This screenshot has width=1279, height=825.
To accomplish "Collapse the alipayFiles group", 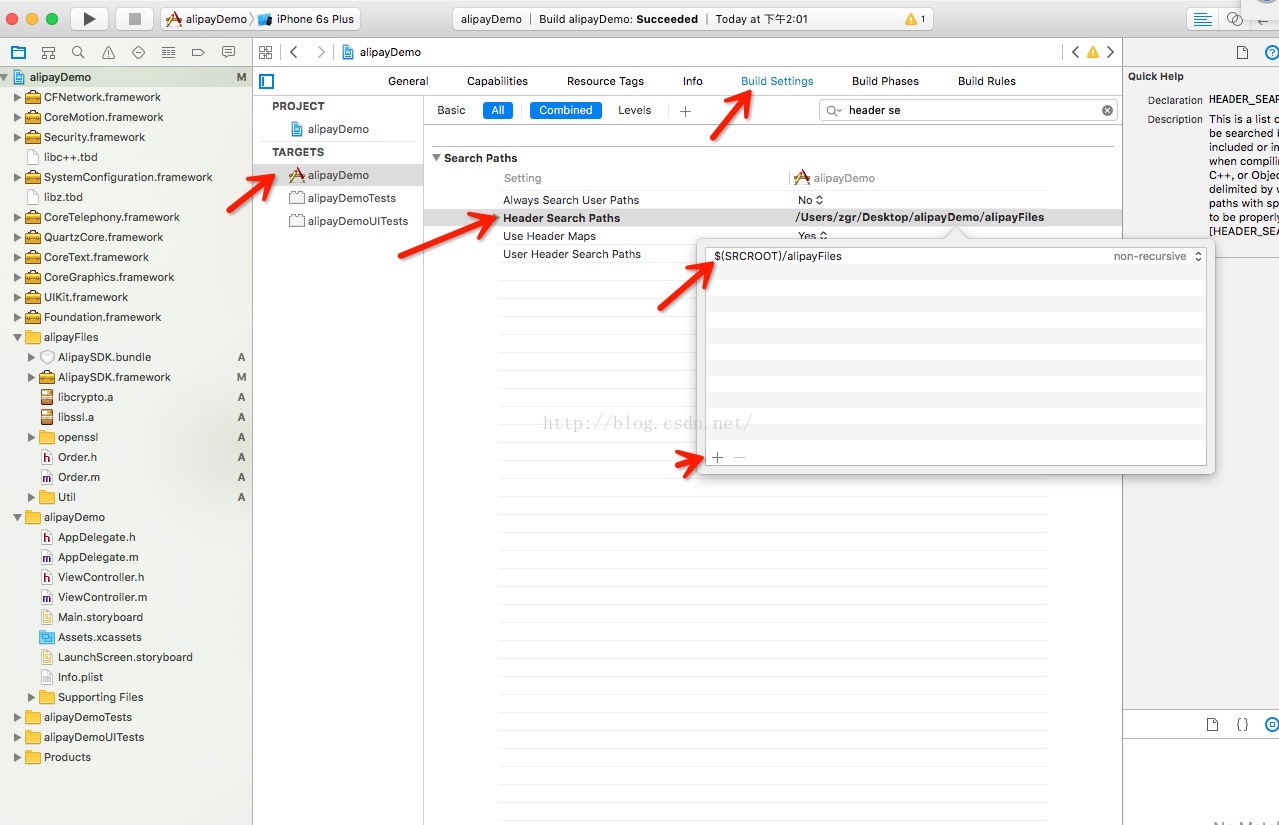I will click(x=18, y=337).
